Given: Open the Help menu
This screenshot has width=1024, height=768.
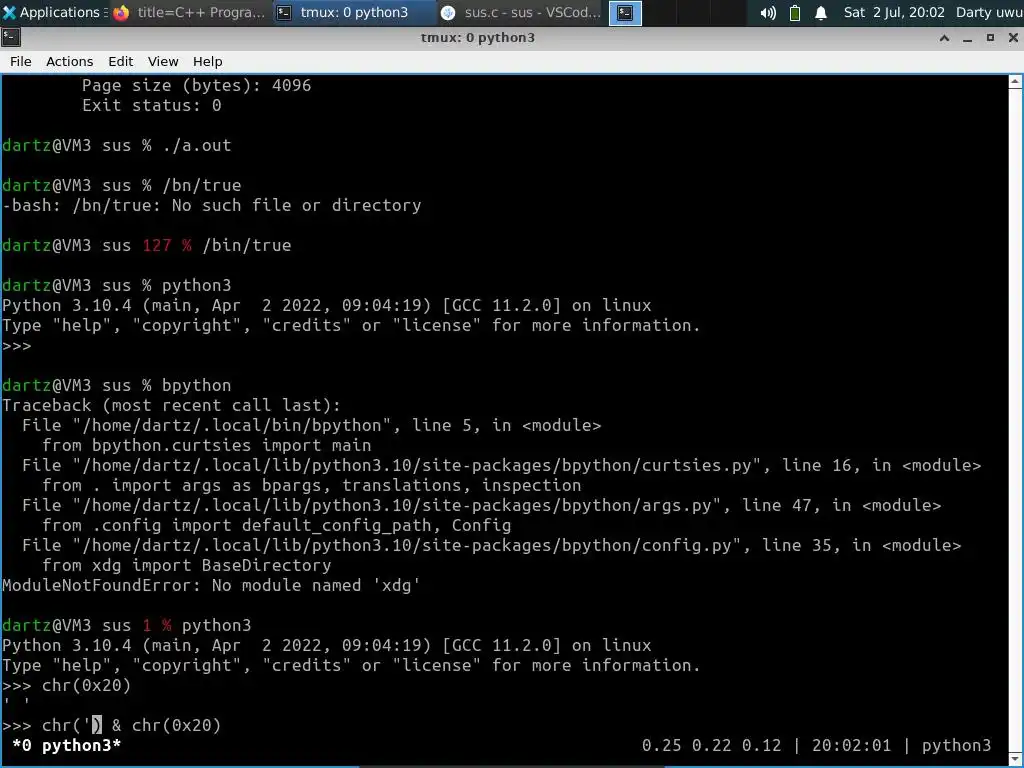Looking at the screenshot, I should tap(208, 61).
